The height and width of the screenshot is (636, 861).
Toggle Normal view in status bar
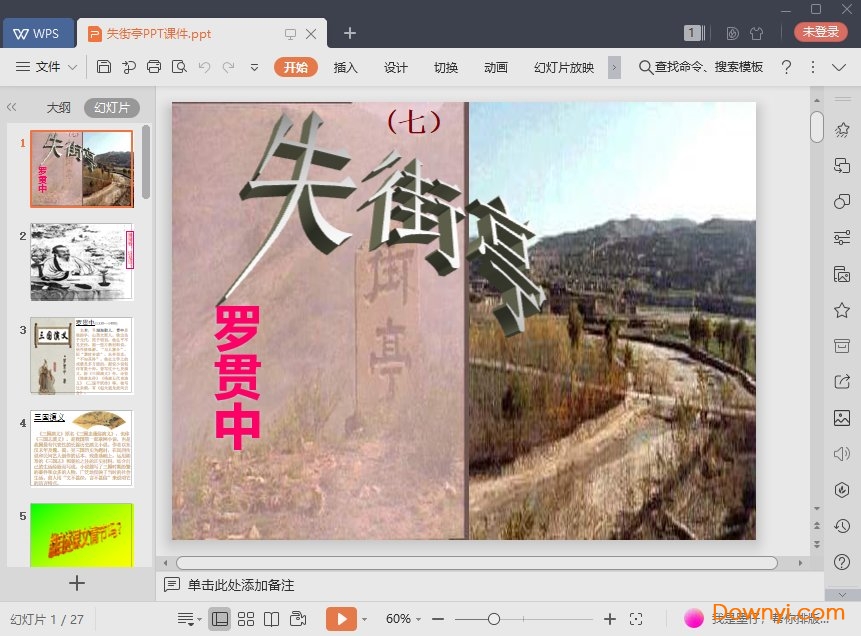pyautogui.click(x=220, y=618)
